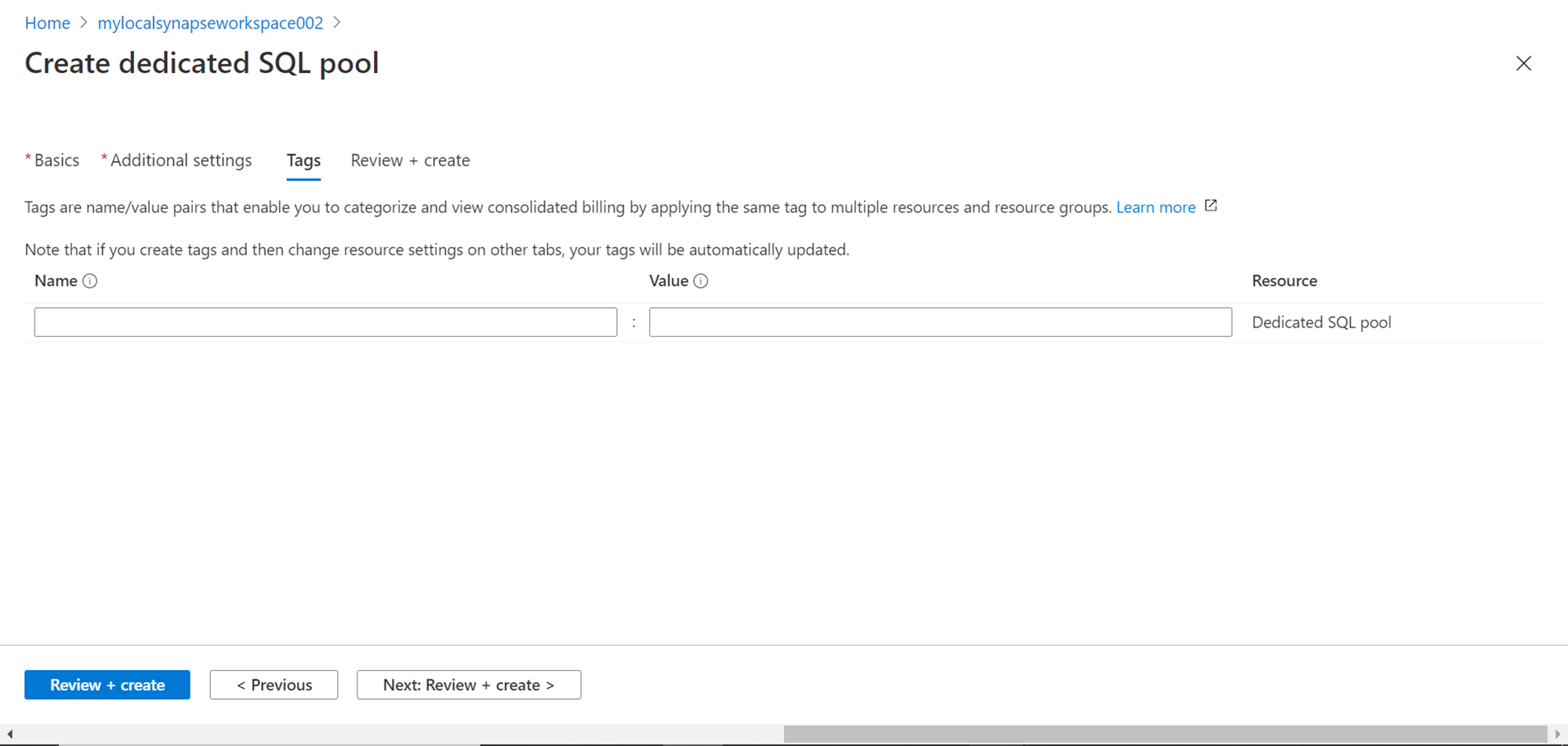The width and height of the screenshot is (1568, 746).
Task: Click breadcrumb chevron after Home
Action: (x=84, y=23)
